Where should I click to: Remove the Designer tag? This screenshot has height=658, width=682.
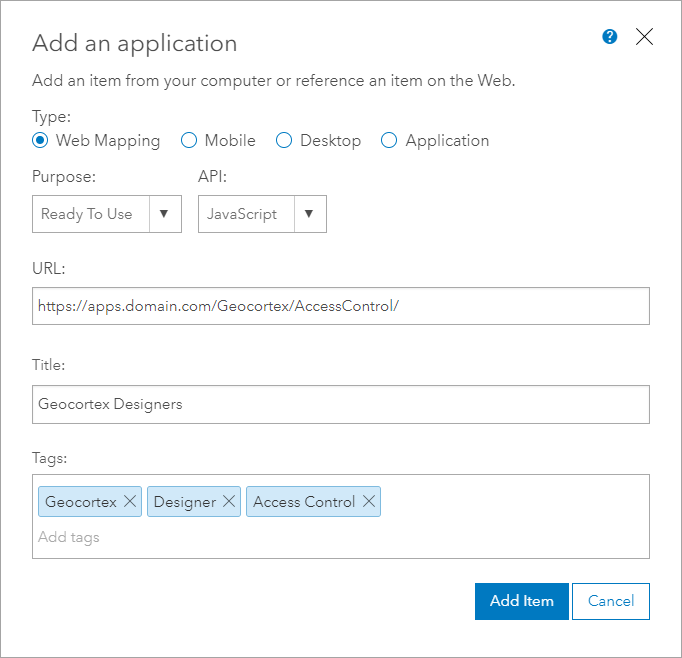tap(229, 501)
